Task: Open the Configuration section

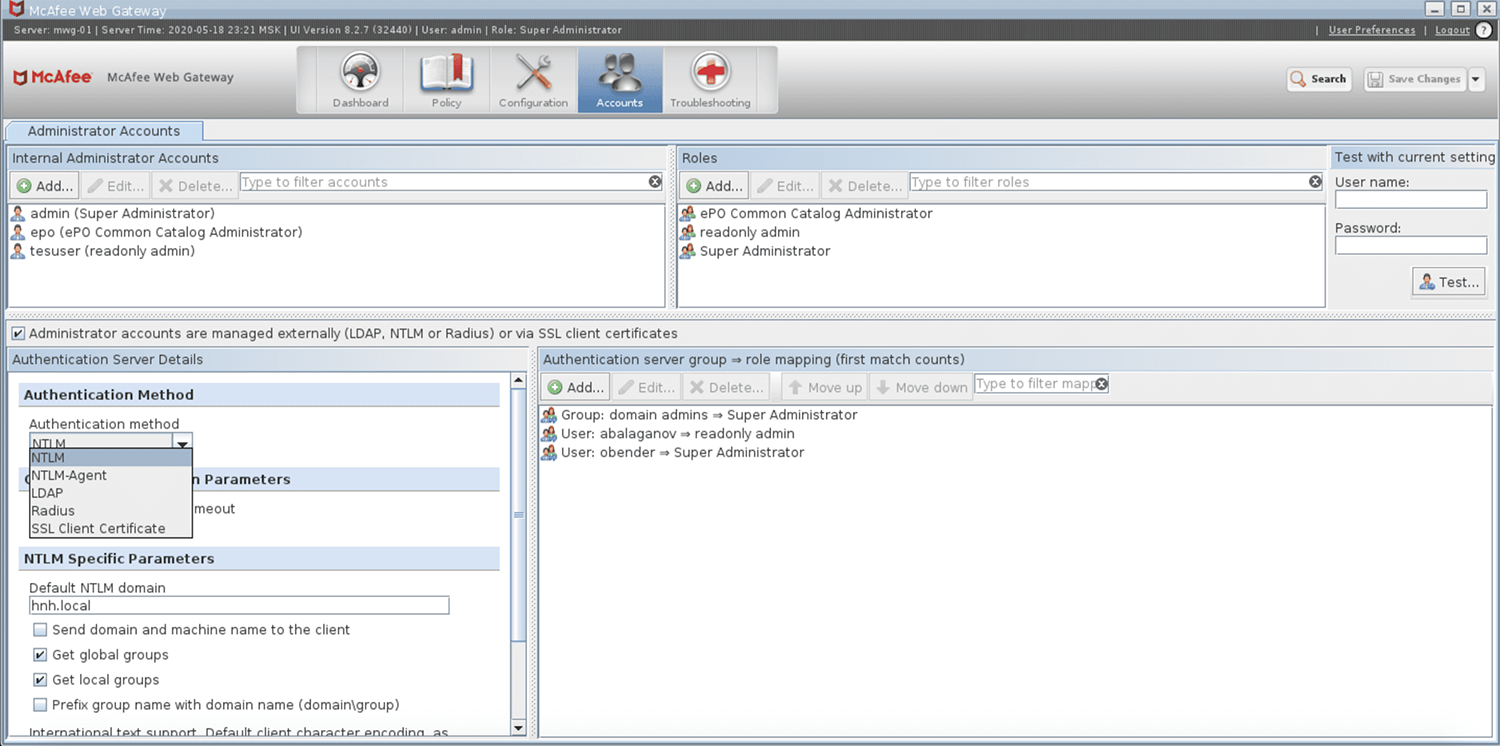Action: 533,79
